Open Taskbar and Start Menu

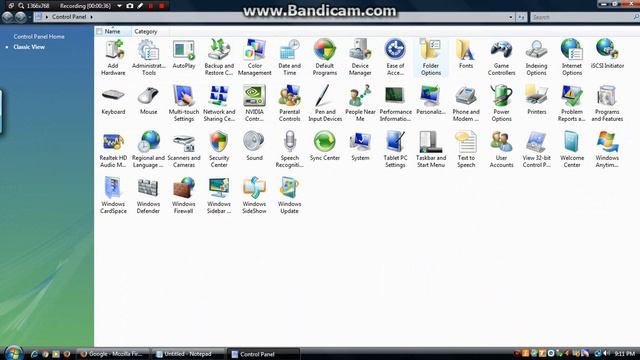click(x=431, y=150)
